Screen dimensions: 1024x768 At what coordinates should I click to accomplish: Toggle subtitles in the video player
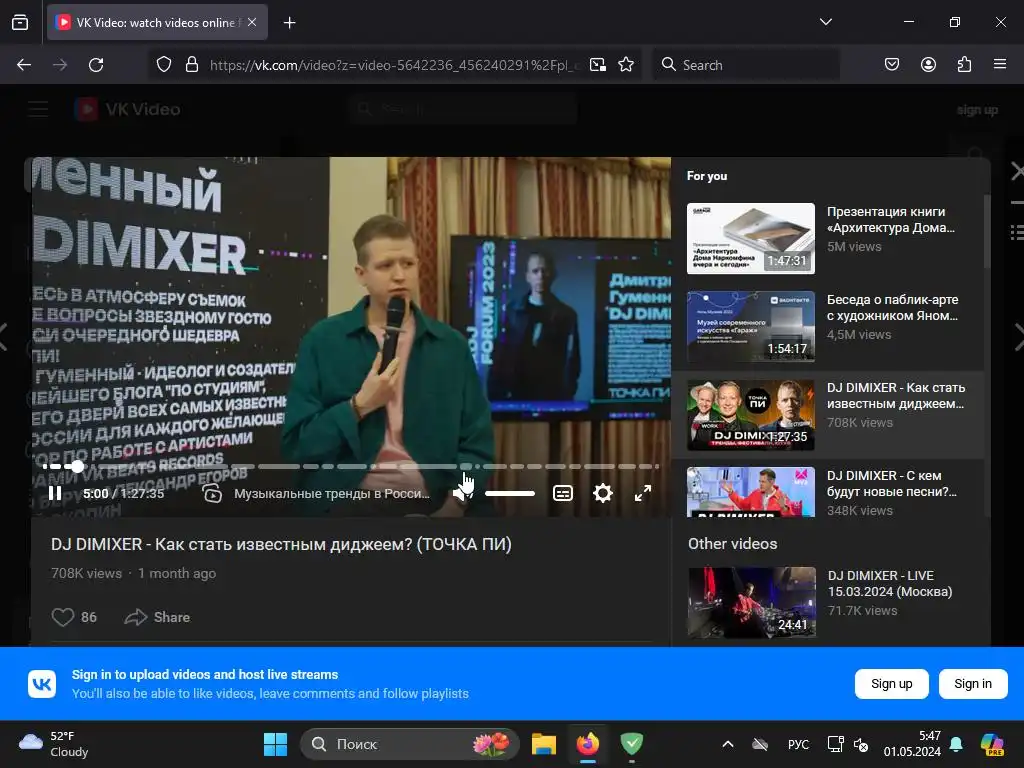(x=563, y=493)
